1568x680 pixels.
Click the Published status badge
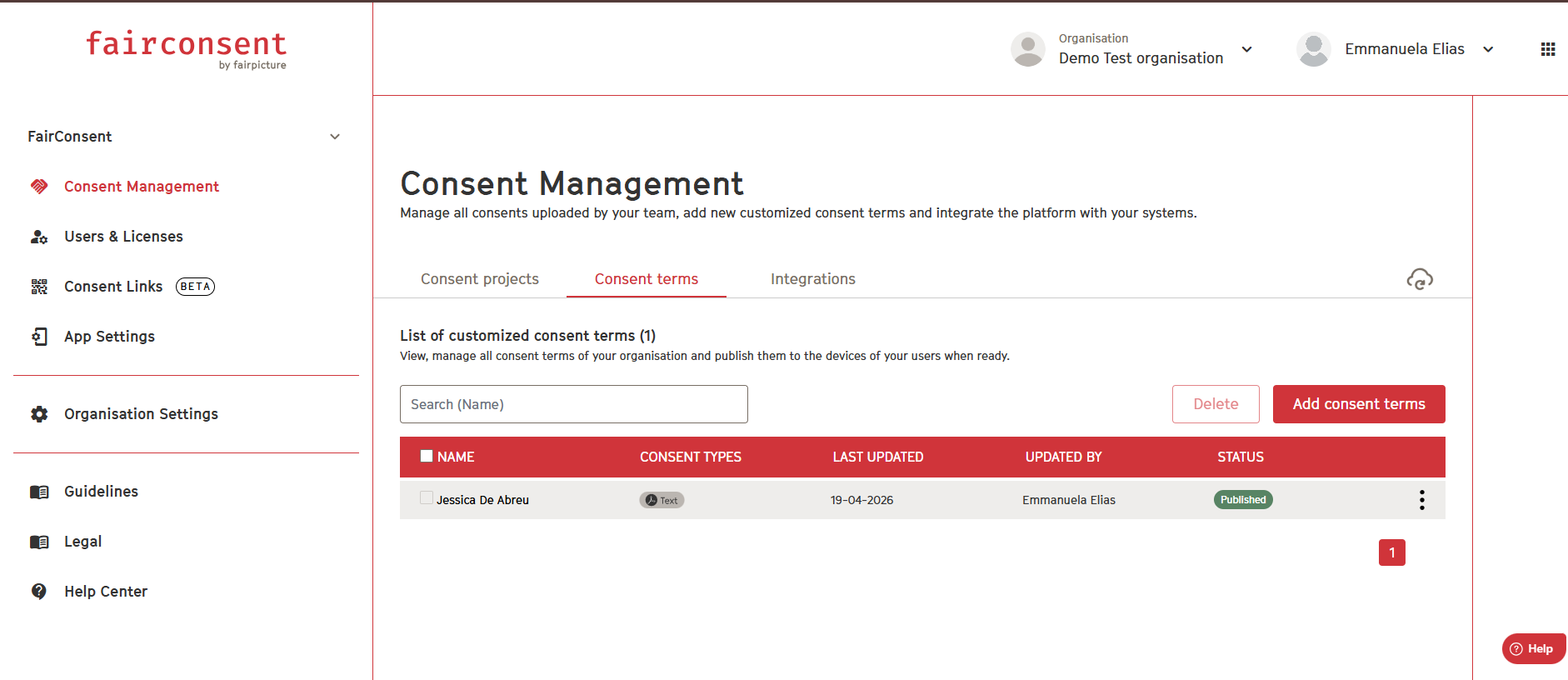[1243, 500]
